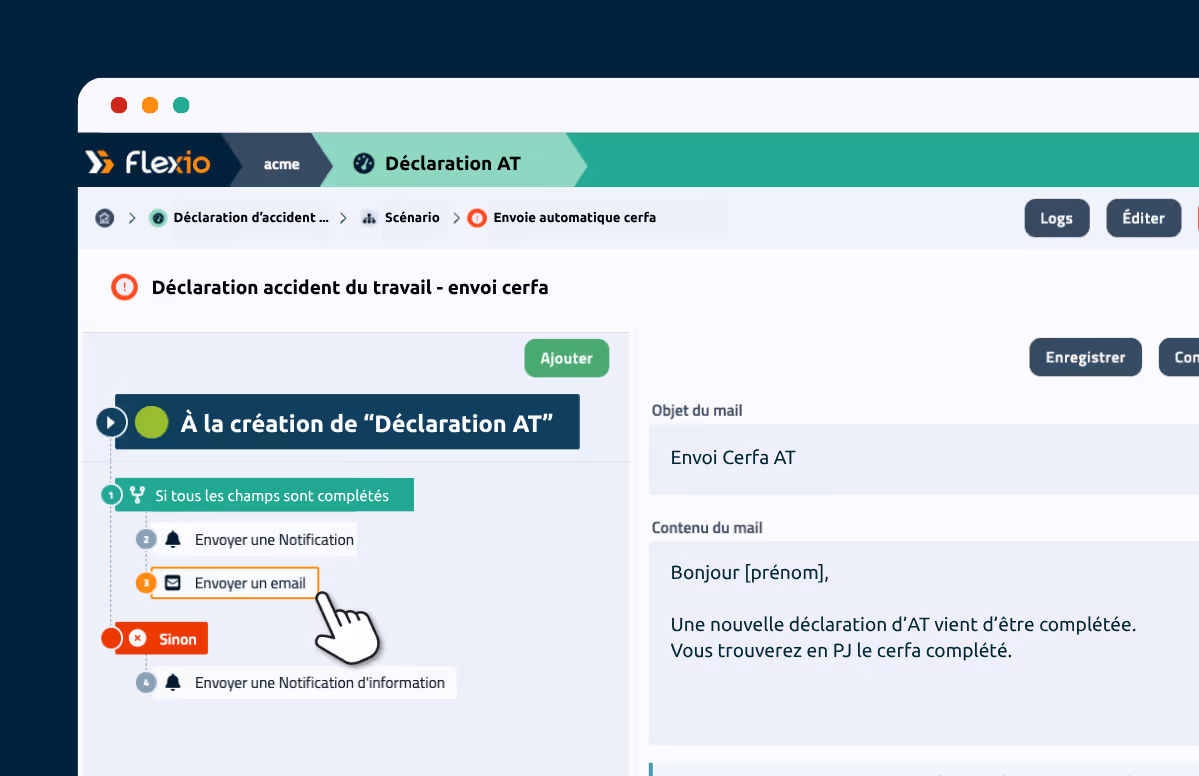Open the acme workspace breadcrumb

point(281,164)
